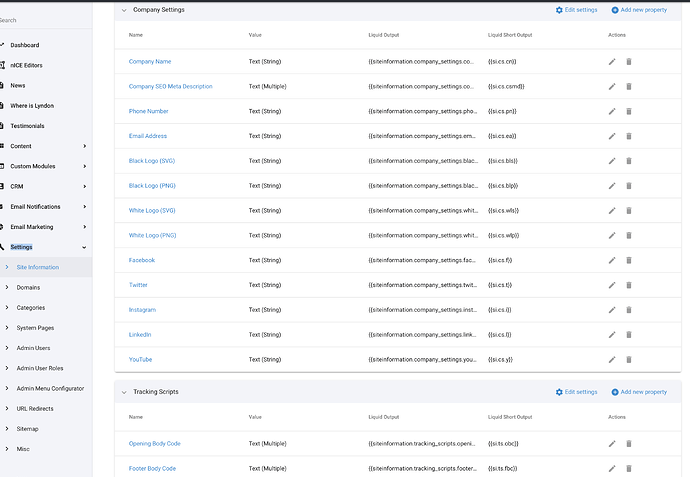The height and width of the screenshot is (477, 690).
Task: Open Admin User Roles submenu item
Action: [x=40, y=368]
